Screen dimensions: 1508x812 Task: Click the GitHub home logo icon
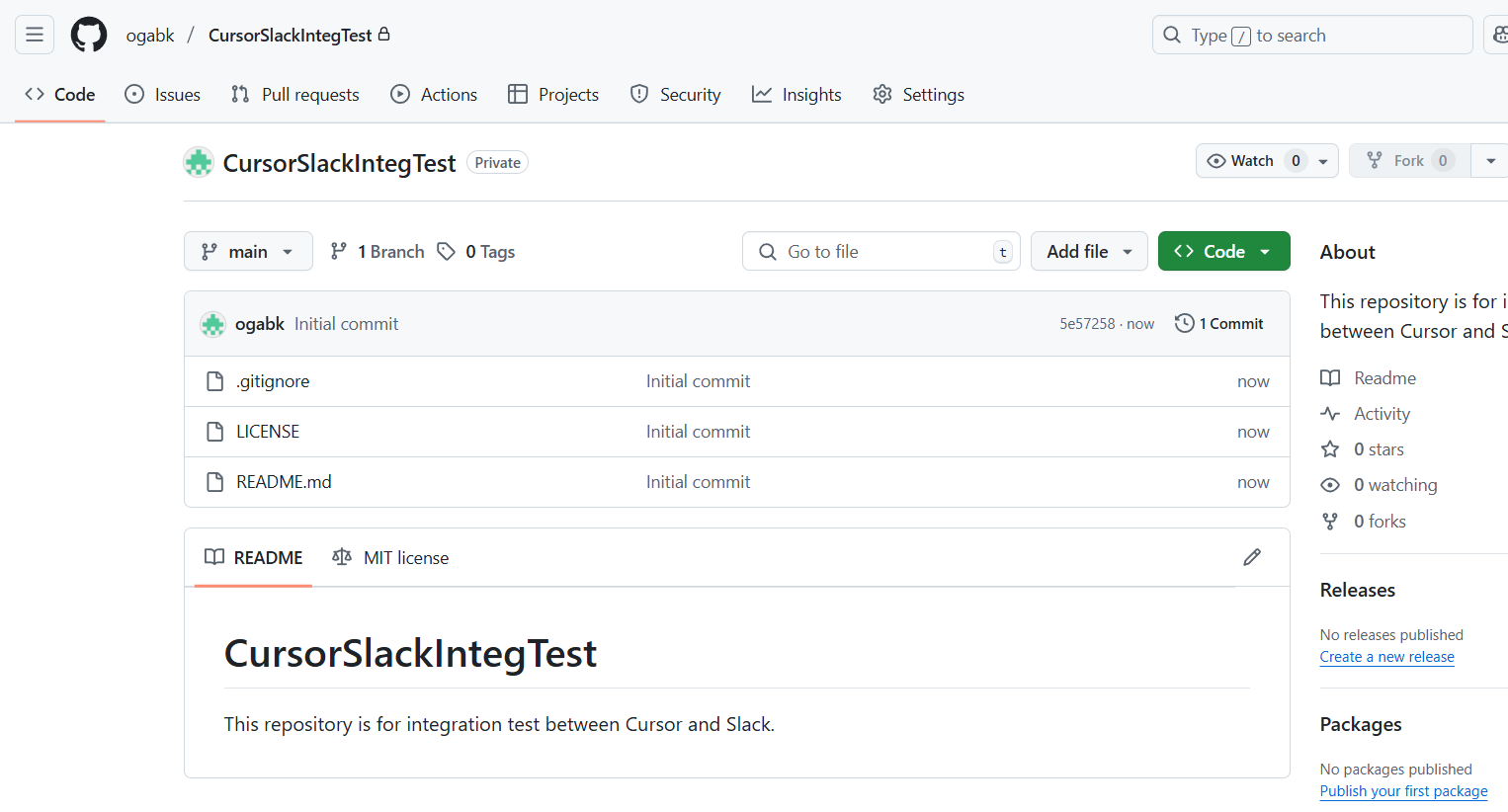(x=88, y=34)
